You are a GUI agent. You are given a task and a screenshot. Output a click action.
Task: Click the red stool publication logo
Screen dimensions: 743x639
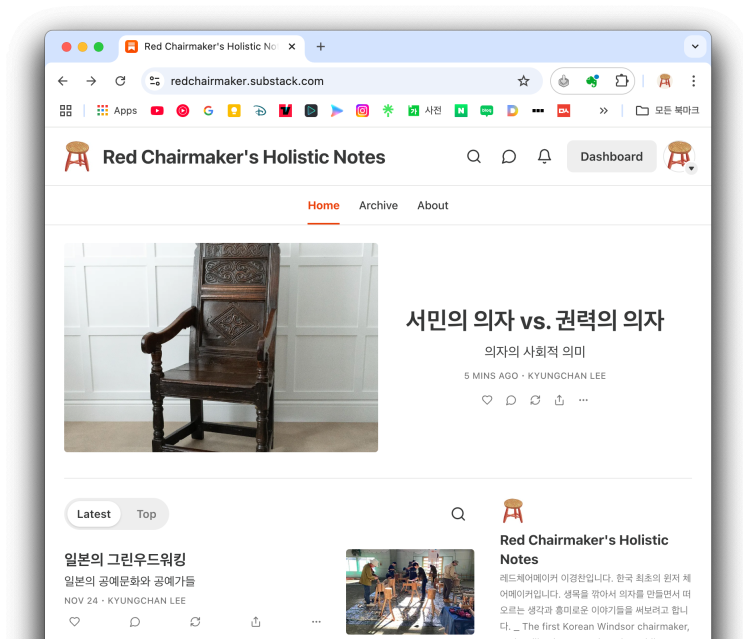pos(77,156)
